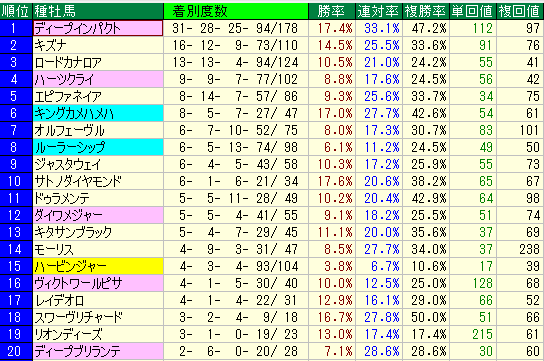Select the モーリス 複回値 238 cell
Viewport: 544px width, 361px height.
pyautogui.click(x=520, y=249)
